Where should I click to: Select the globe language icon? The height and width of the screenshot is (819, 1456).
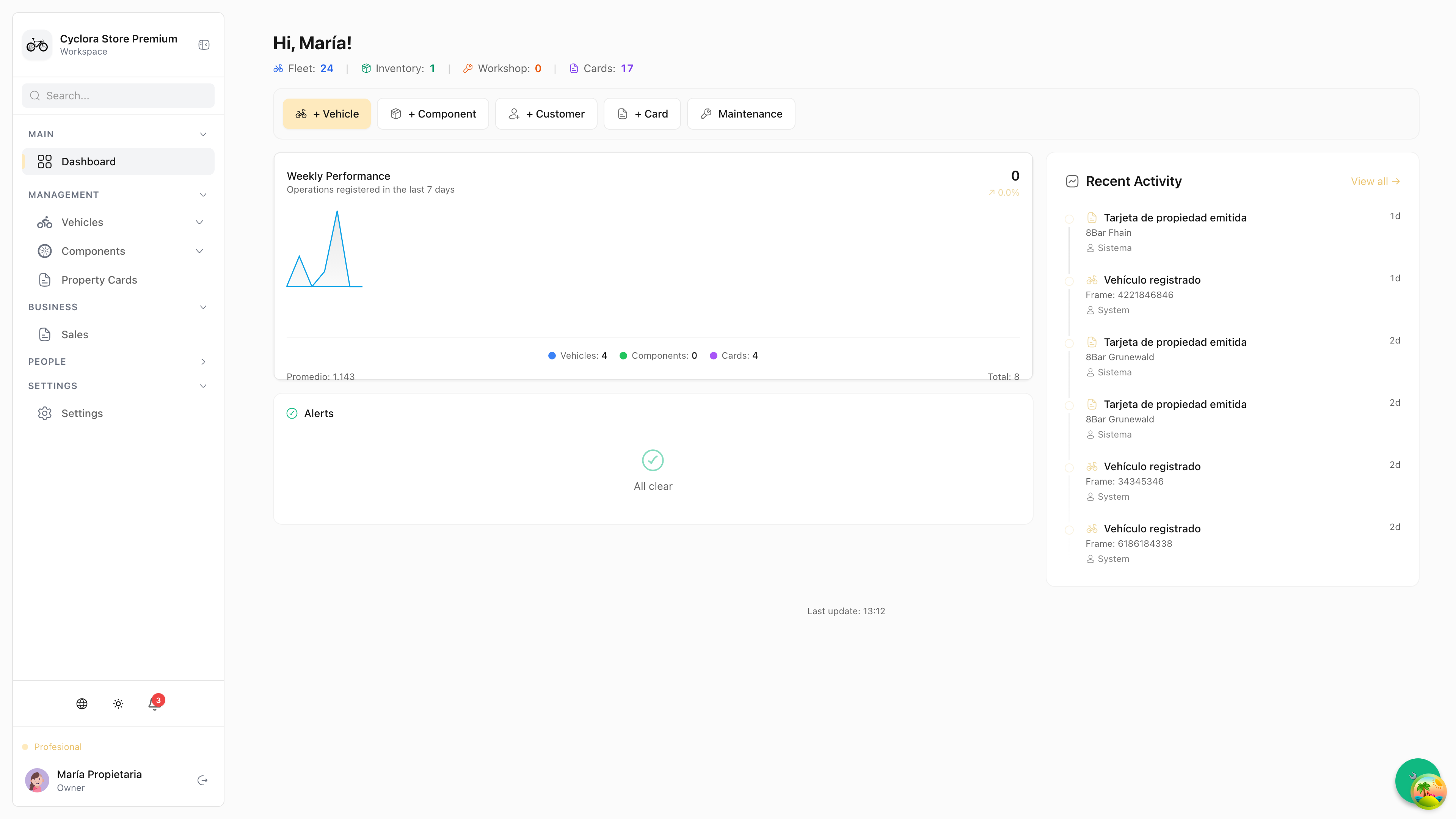tap(82, 704)
